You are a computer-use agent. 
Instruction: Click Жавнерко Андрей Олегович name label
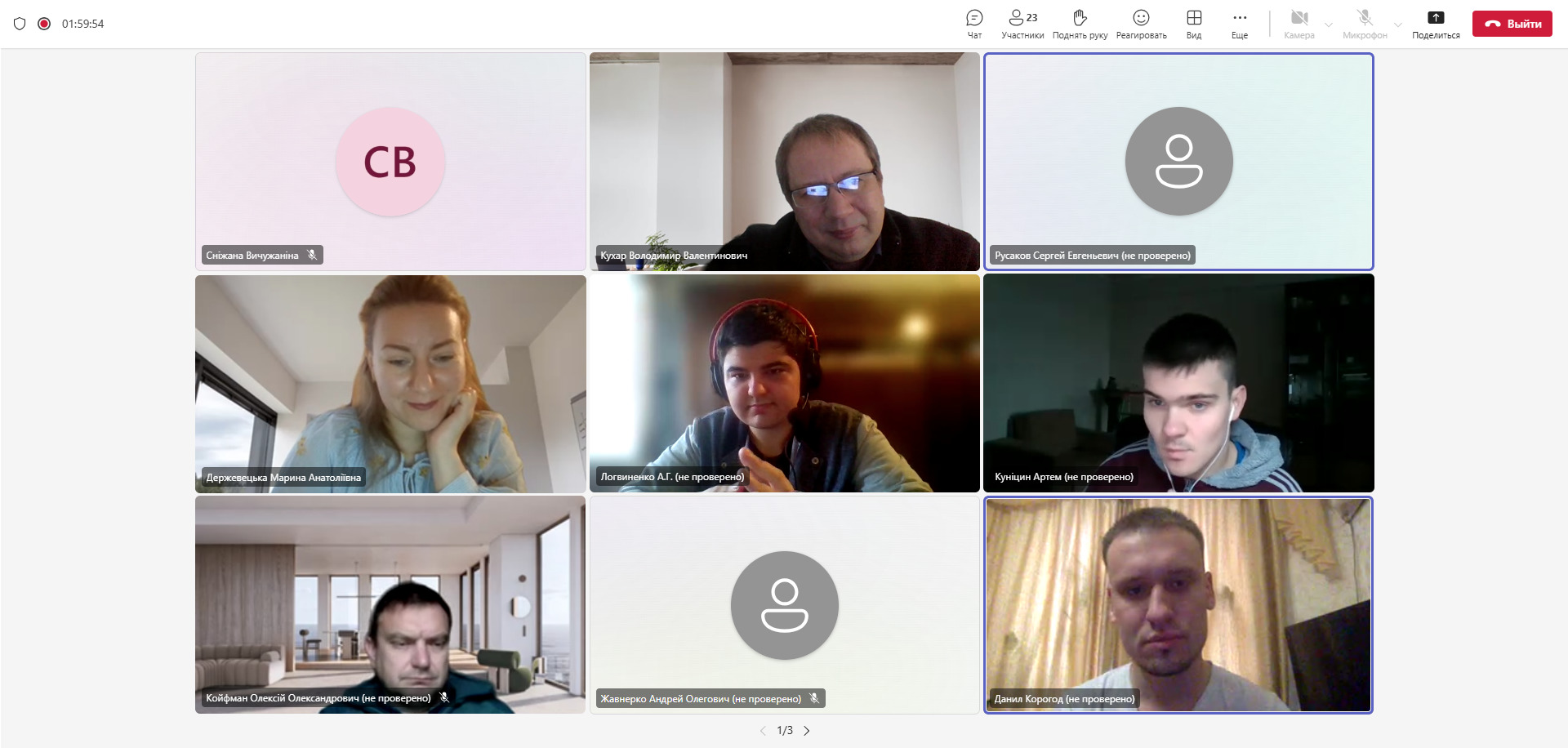click(701, 699)
